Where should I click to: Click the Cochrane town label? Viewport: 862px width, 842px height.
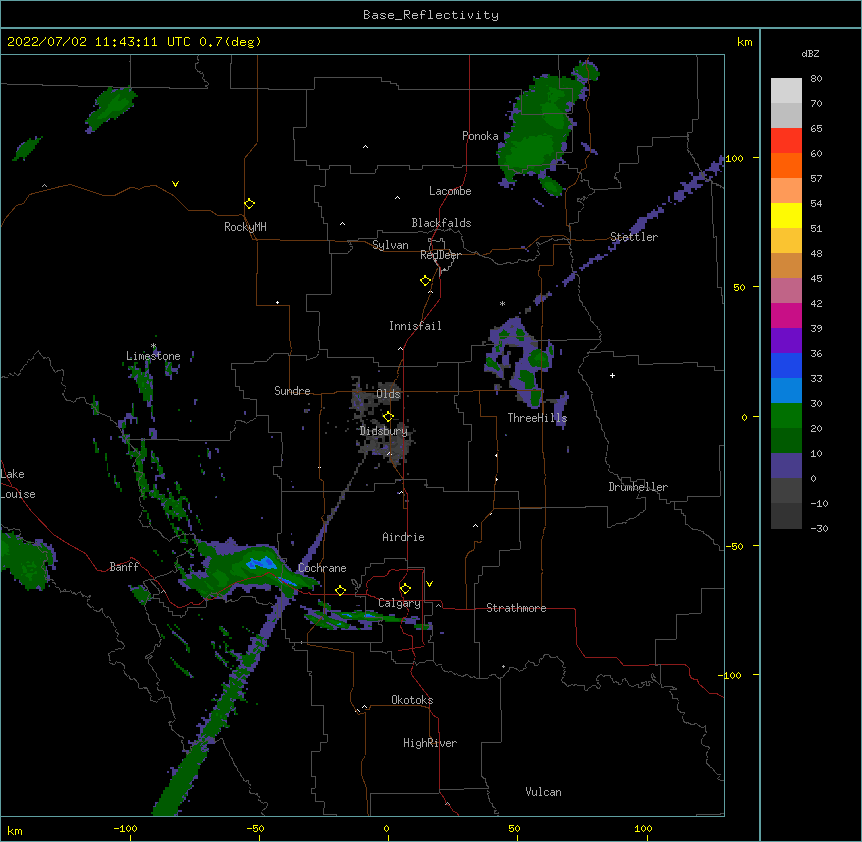pos(322,568)
